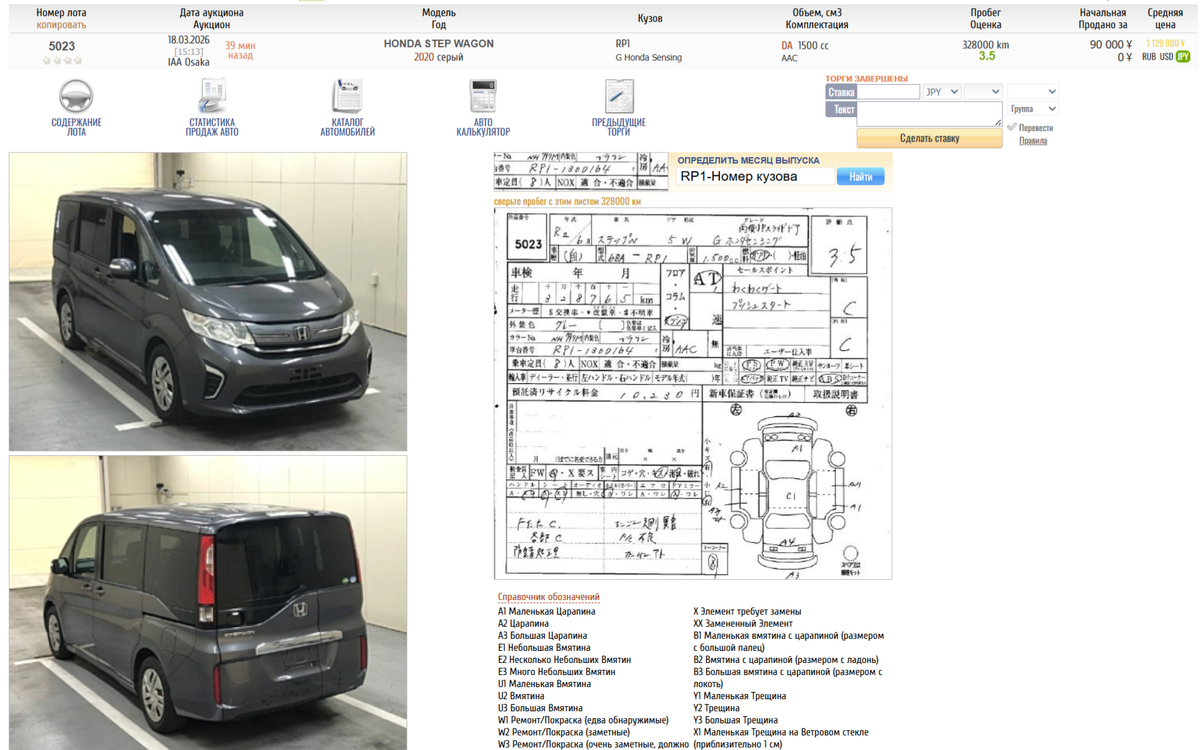Click the Ставка bid input field
The image size is (1200, 750).
888,91
